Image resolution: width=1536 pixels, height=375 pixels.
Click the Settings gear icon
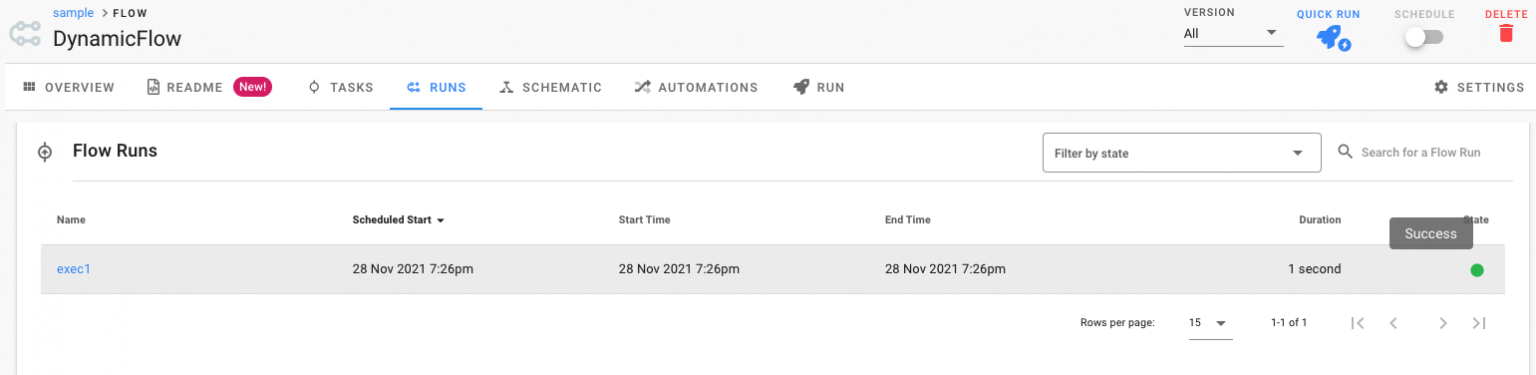(1441, 87)
